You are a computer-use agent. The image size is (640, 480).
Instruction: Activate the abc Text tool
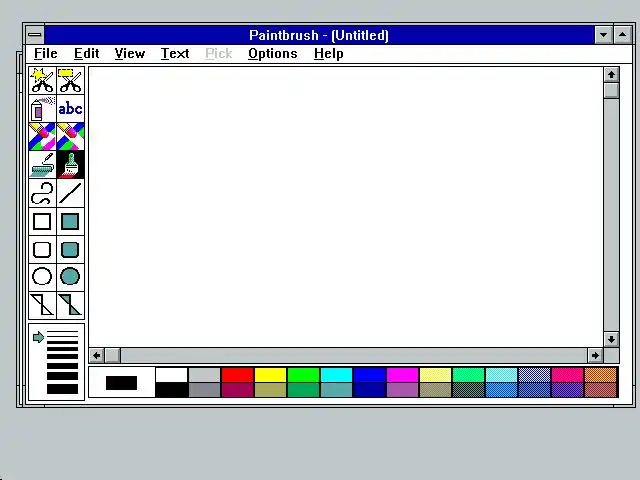(x=71, y=109)
